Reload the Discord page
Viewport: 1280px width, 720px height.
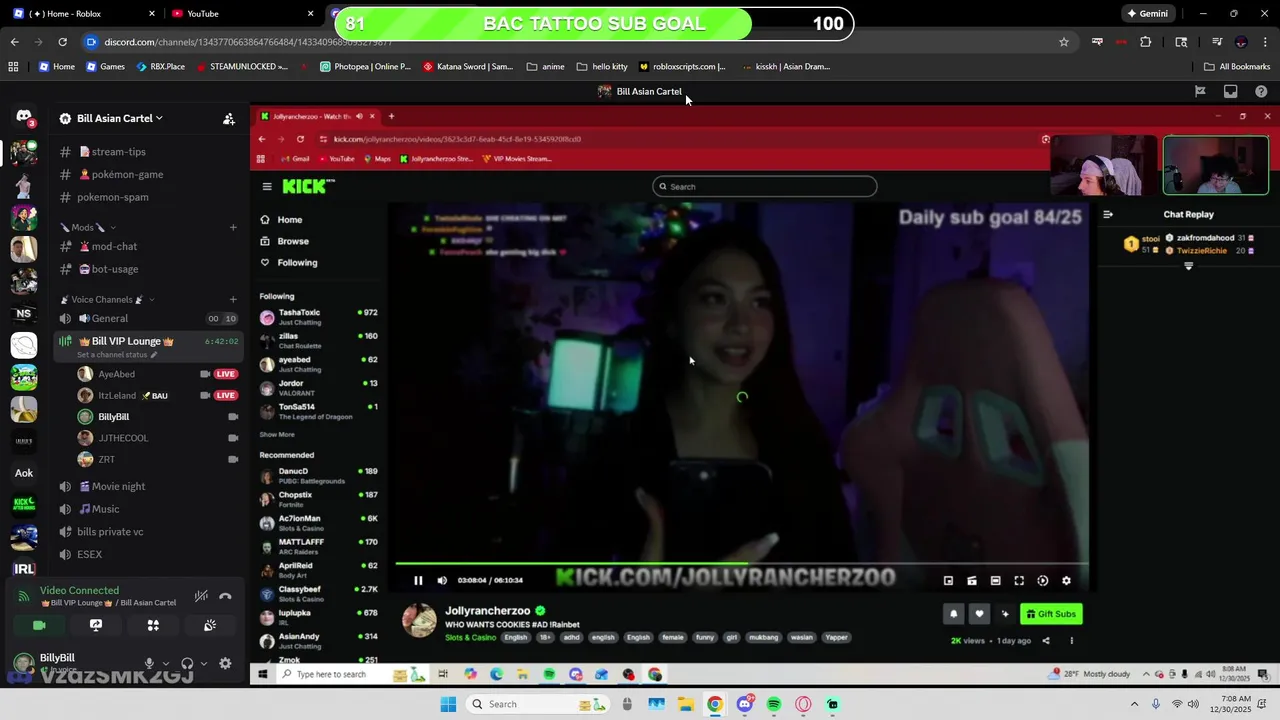click(x=62, y=42)
